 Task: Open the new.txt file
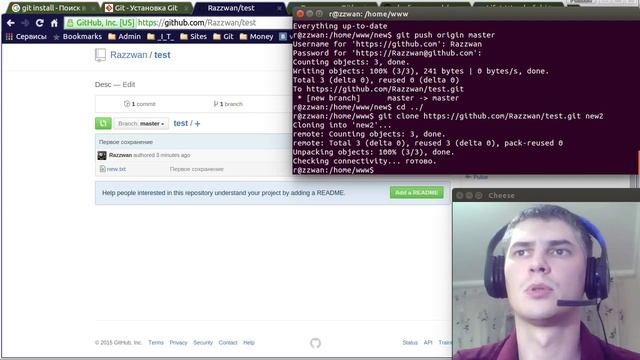pos(116,169)
